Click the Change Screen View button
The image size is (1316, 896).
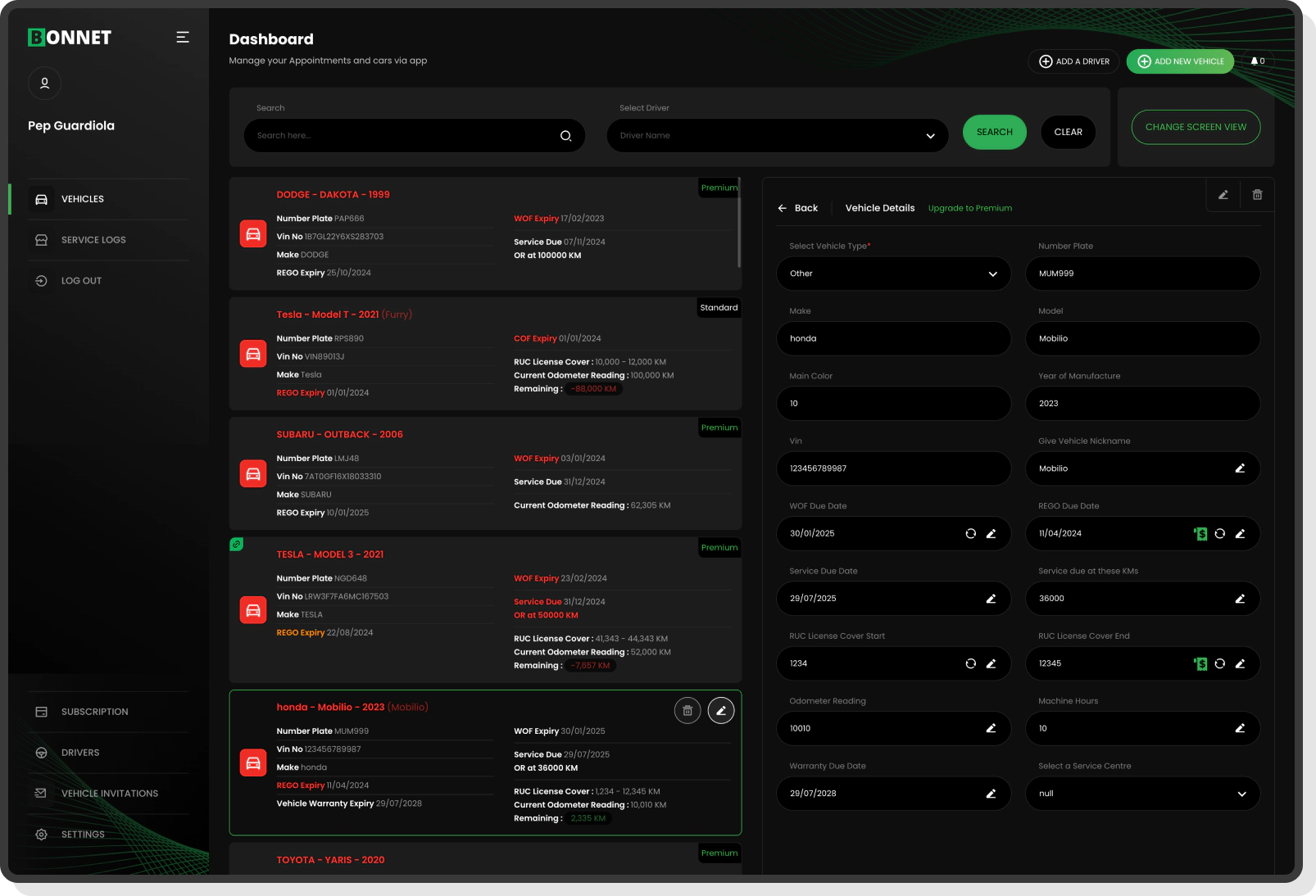(x=1195, y=127)
